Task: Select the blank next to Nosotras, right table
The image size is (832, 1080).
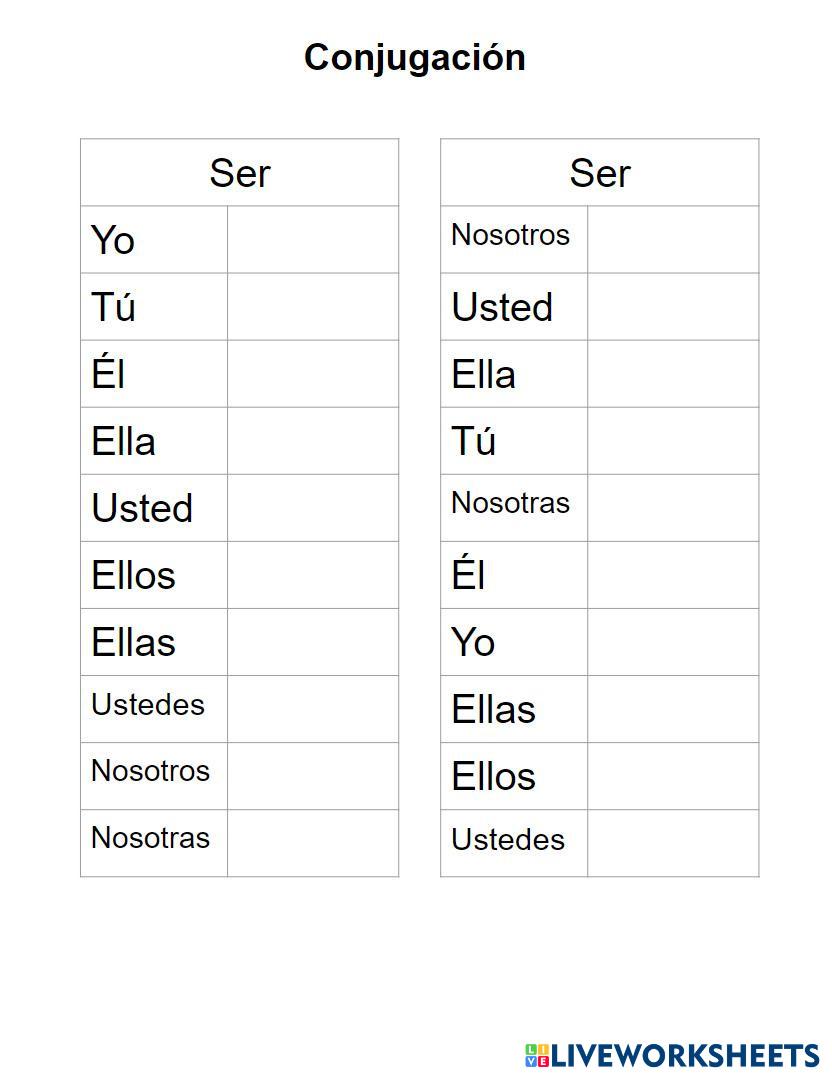Action: [673, 508]
